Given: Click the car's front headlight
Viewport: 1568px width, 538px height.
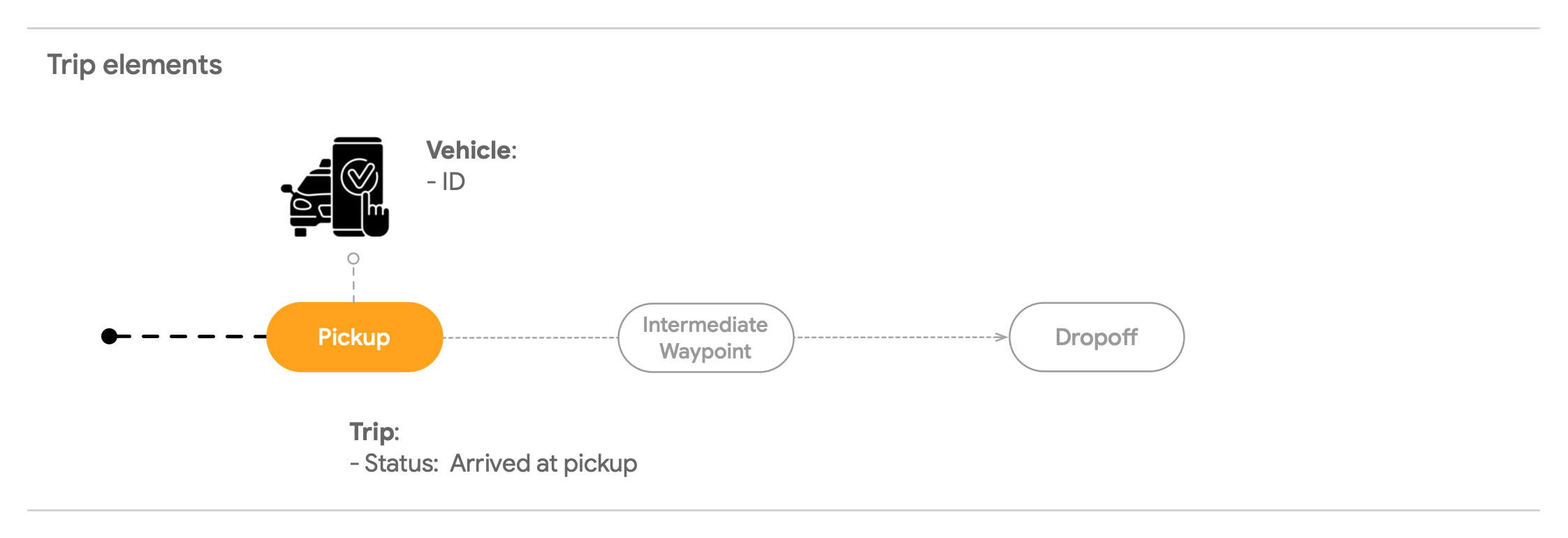Looking at the screenshot, I should click(303, 205).
